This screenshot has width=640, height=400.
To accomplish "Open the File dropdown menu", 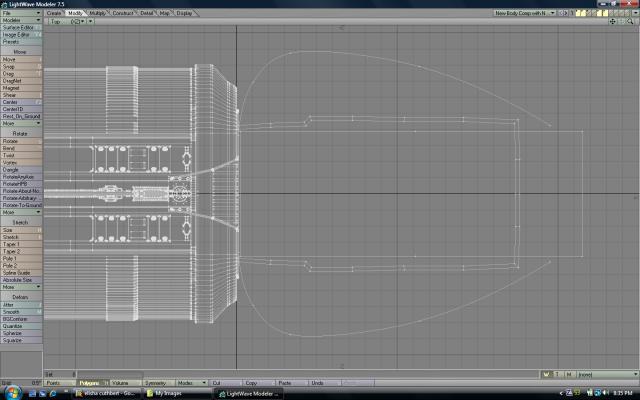I will point(21,13).
